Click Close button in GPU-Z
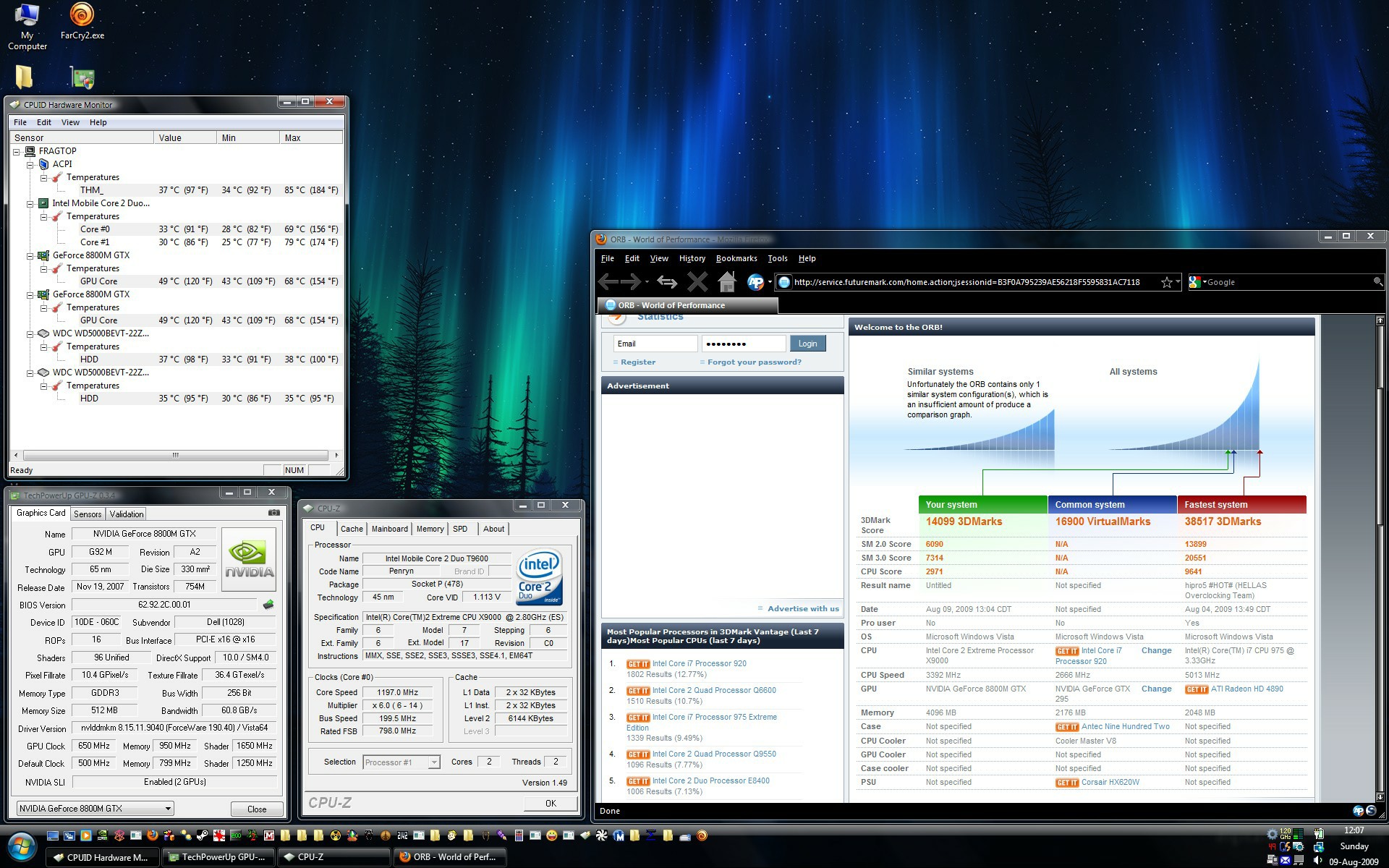This screenshot has width=1389, height=868. point(256,809)
